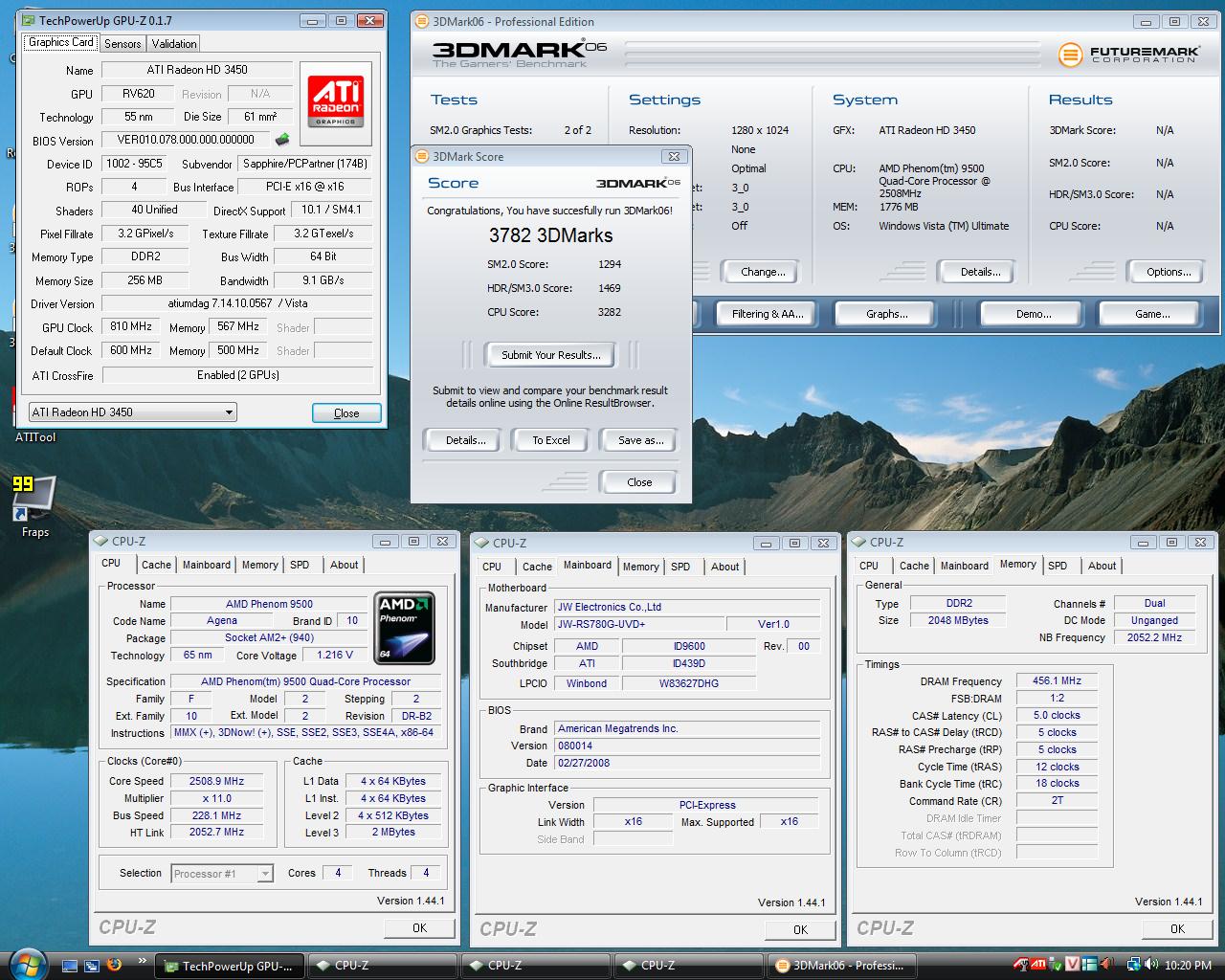Click Switch Between Windows quick launch icon
1225x980 pixels.
[92, 965]
